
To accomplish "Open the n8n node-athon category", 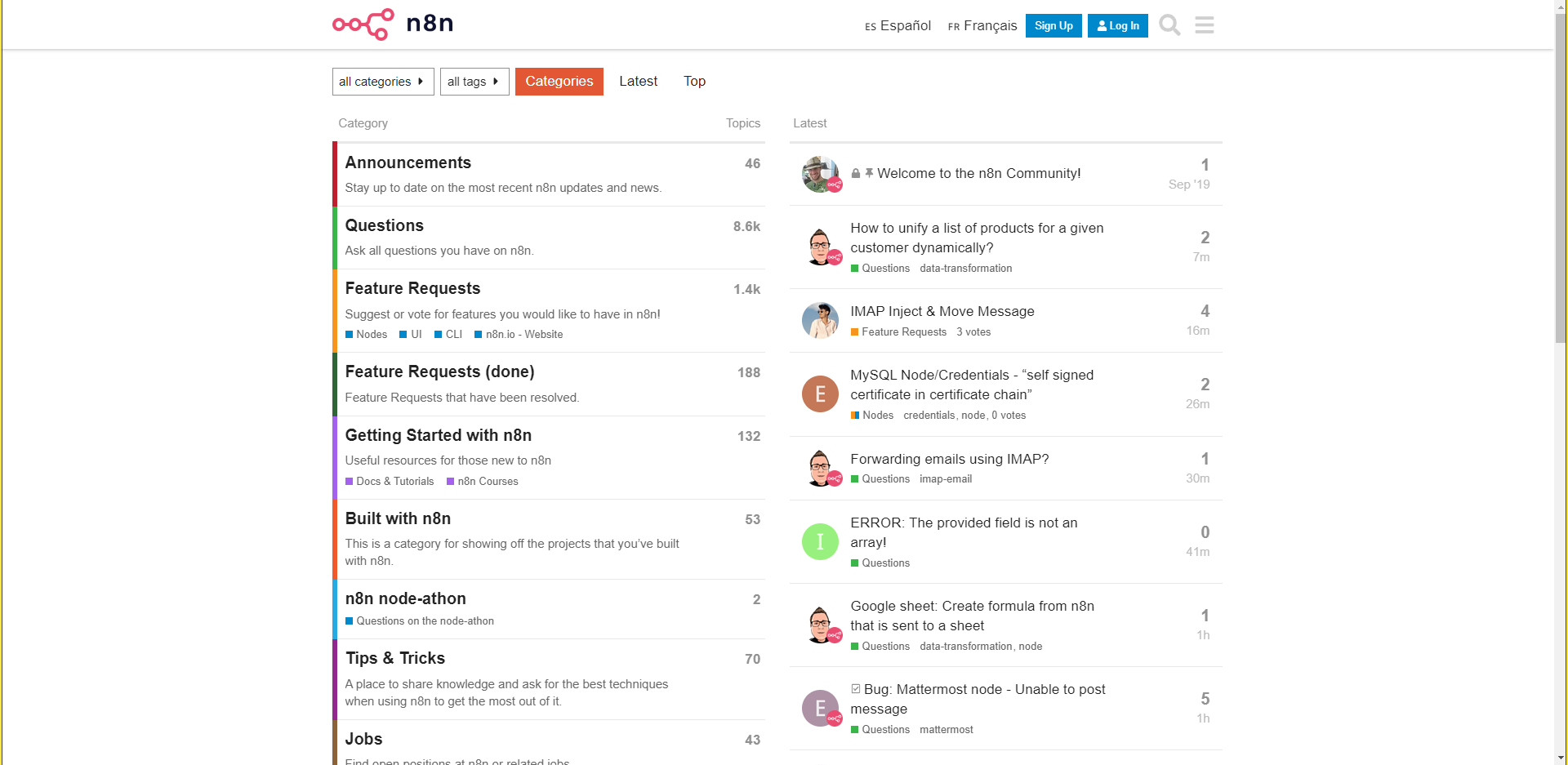I will [406, 598].
